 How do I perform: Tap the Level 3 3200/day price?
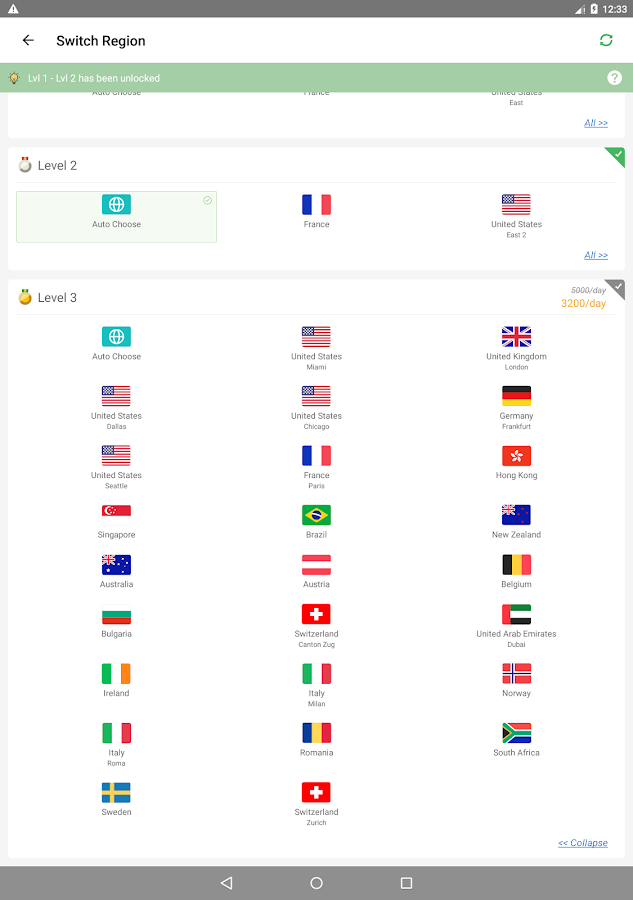(583, 303)
